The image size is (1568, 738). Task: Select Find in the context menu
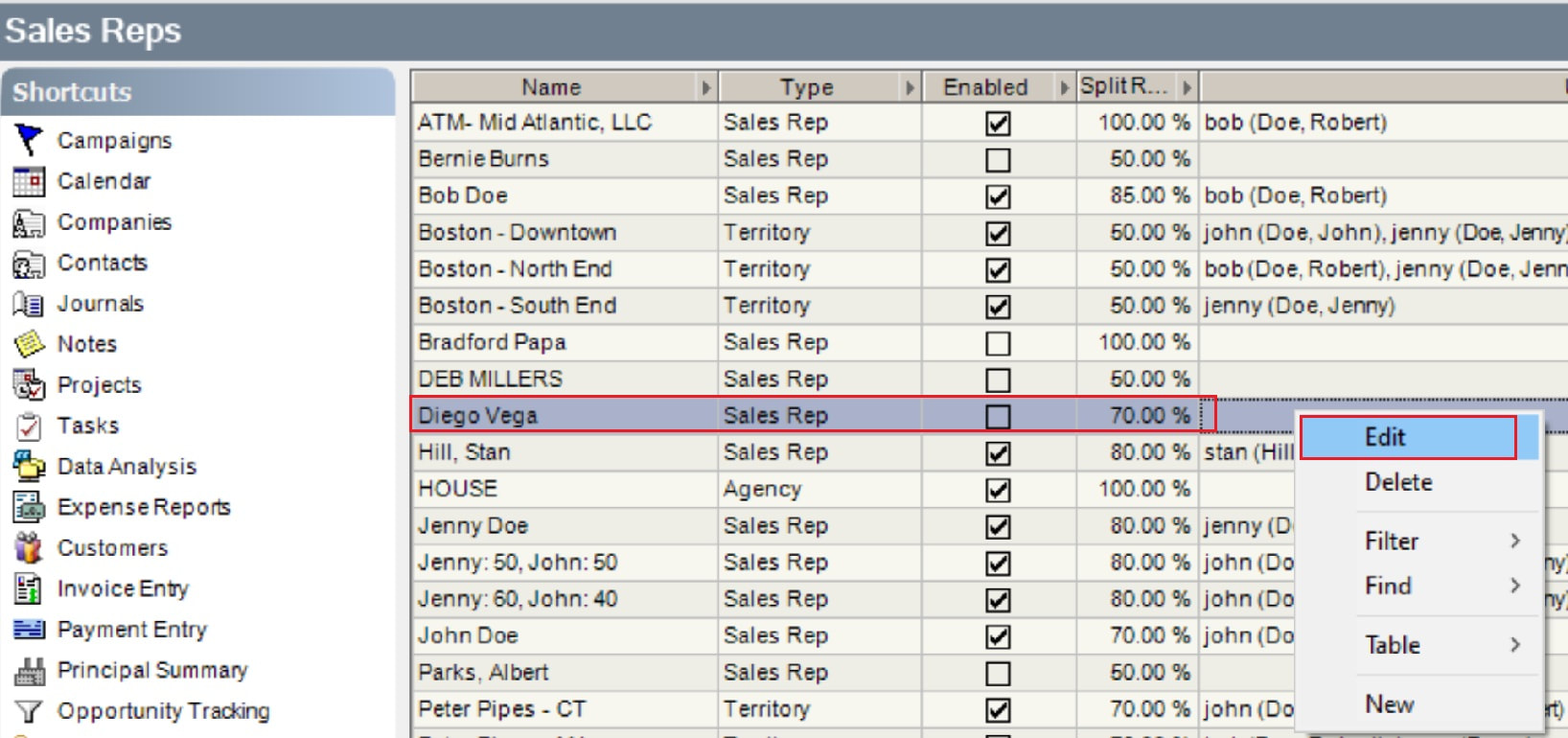1419,585
